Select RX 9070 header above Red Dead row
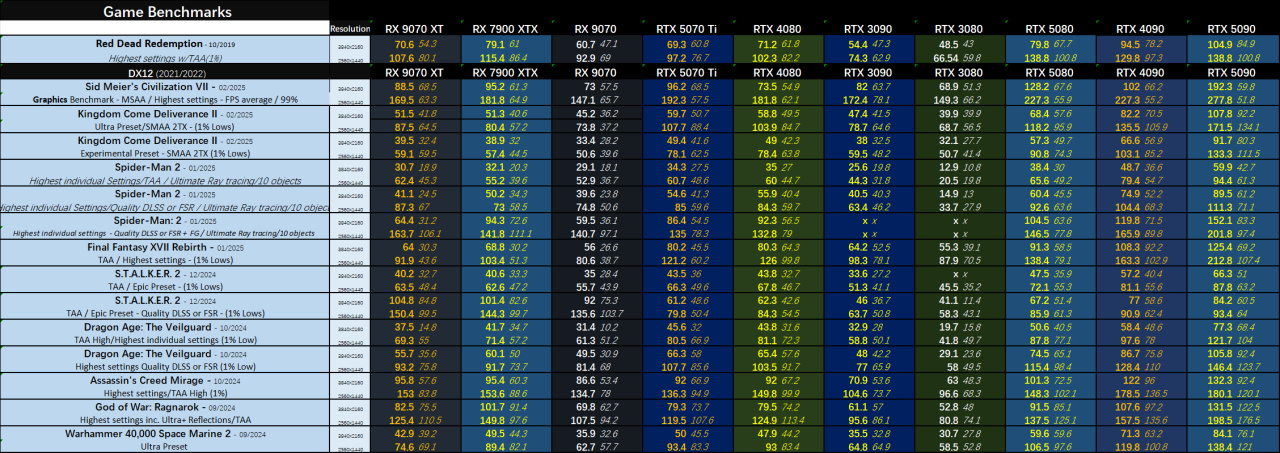 point(596,29)
